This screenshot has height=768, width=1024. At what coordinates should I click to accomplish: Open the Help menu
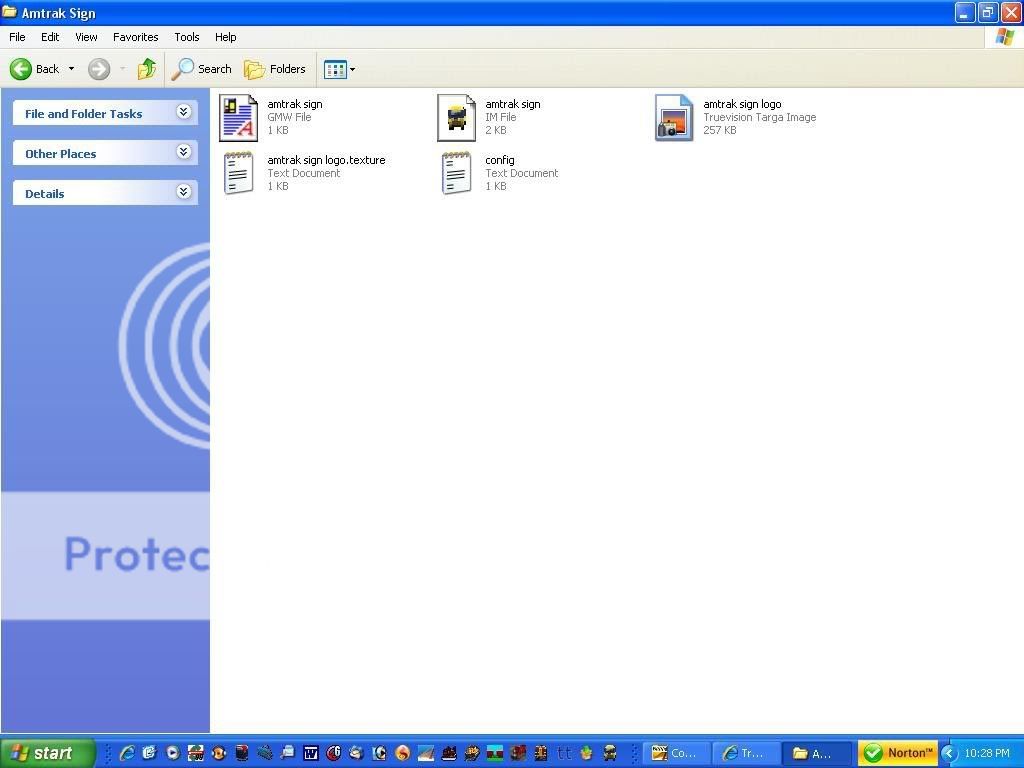click(x=225, y=37)
